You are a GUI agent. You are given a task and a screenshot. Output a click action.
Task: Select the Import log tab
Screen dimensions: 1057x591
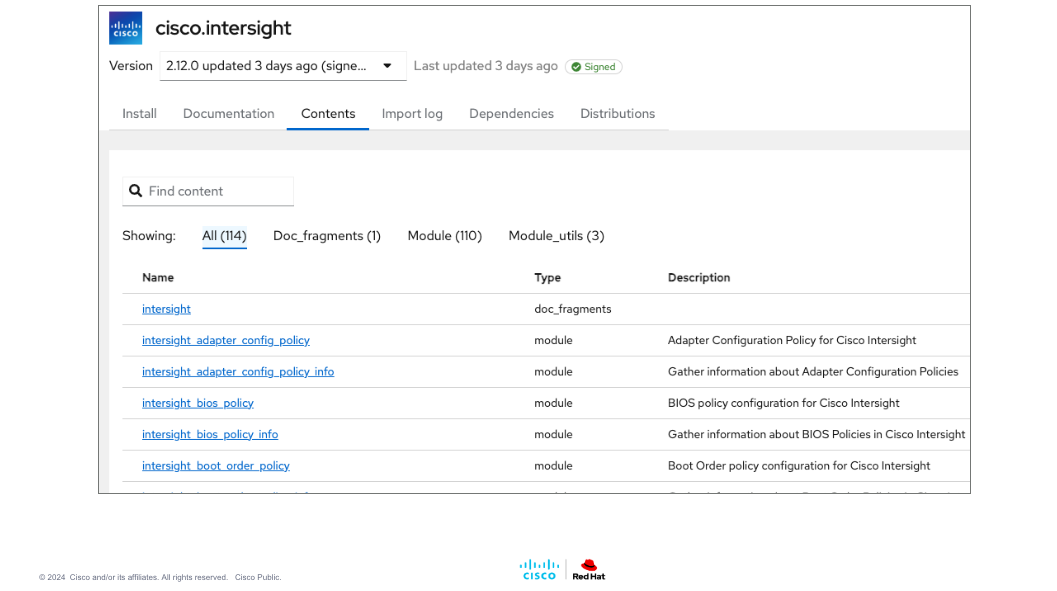click(412, 114)
